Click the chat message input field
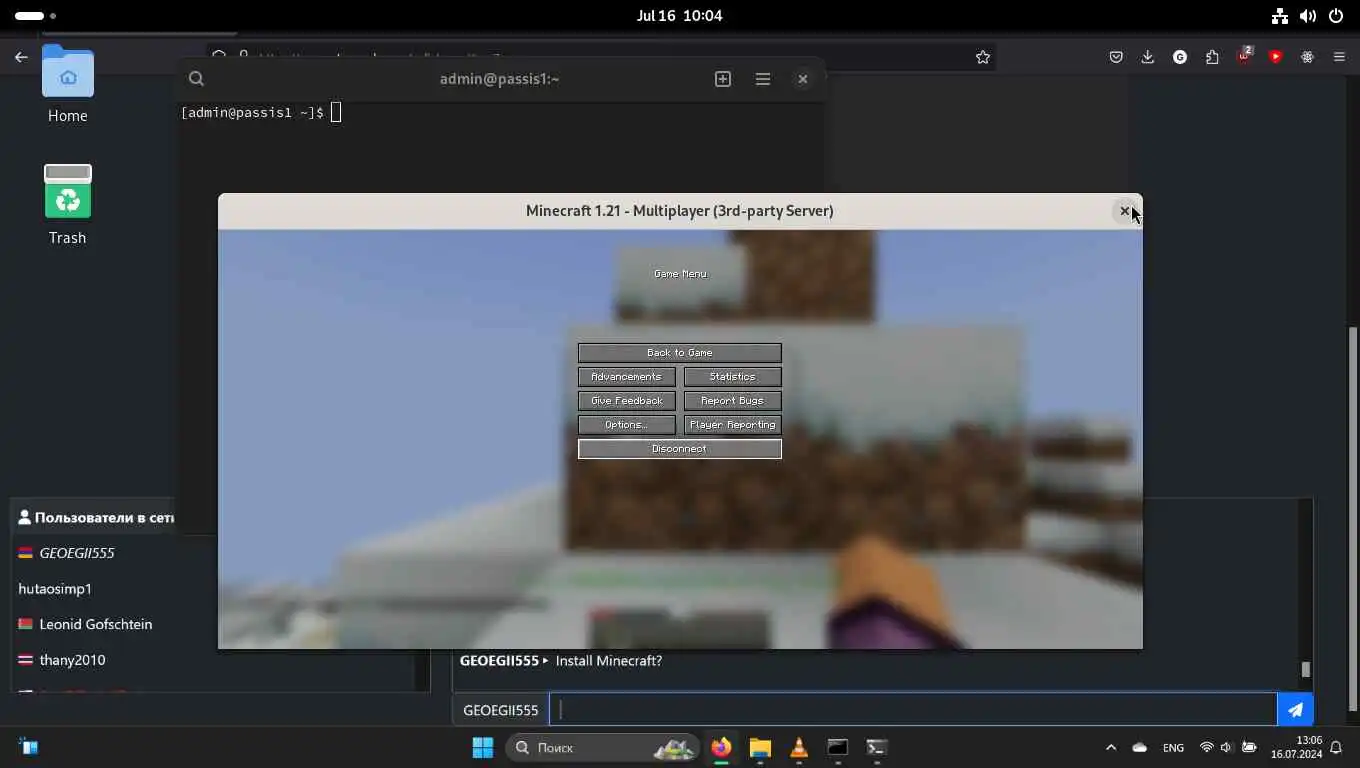The image size is (1360, 768). 913,710
